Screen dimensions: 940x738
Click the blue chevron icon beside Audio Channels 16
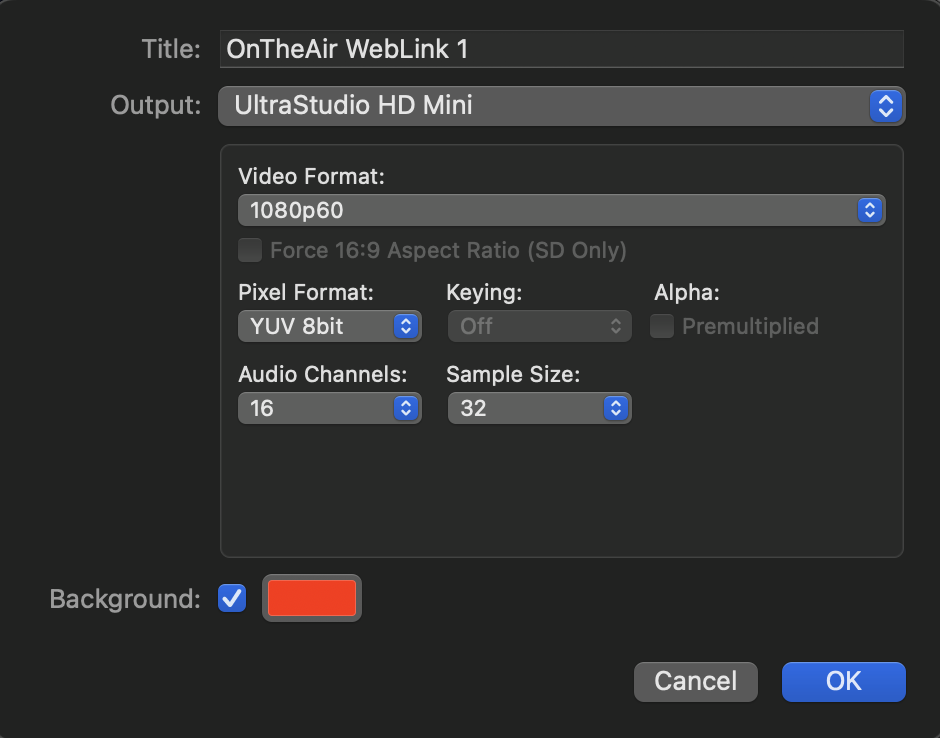click(x=406, y=408)
